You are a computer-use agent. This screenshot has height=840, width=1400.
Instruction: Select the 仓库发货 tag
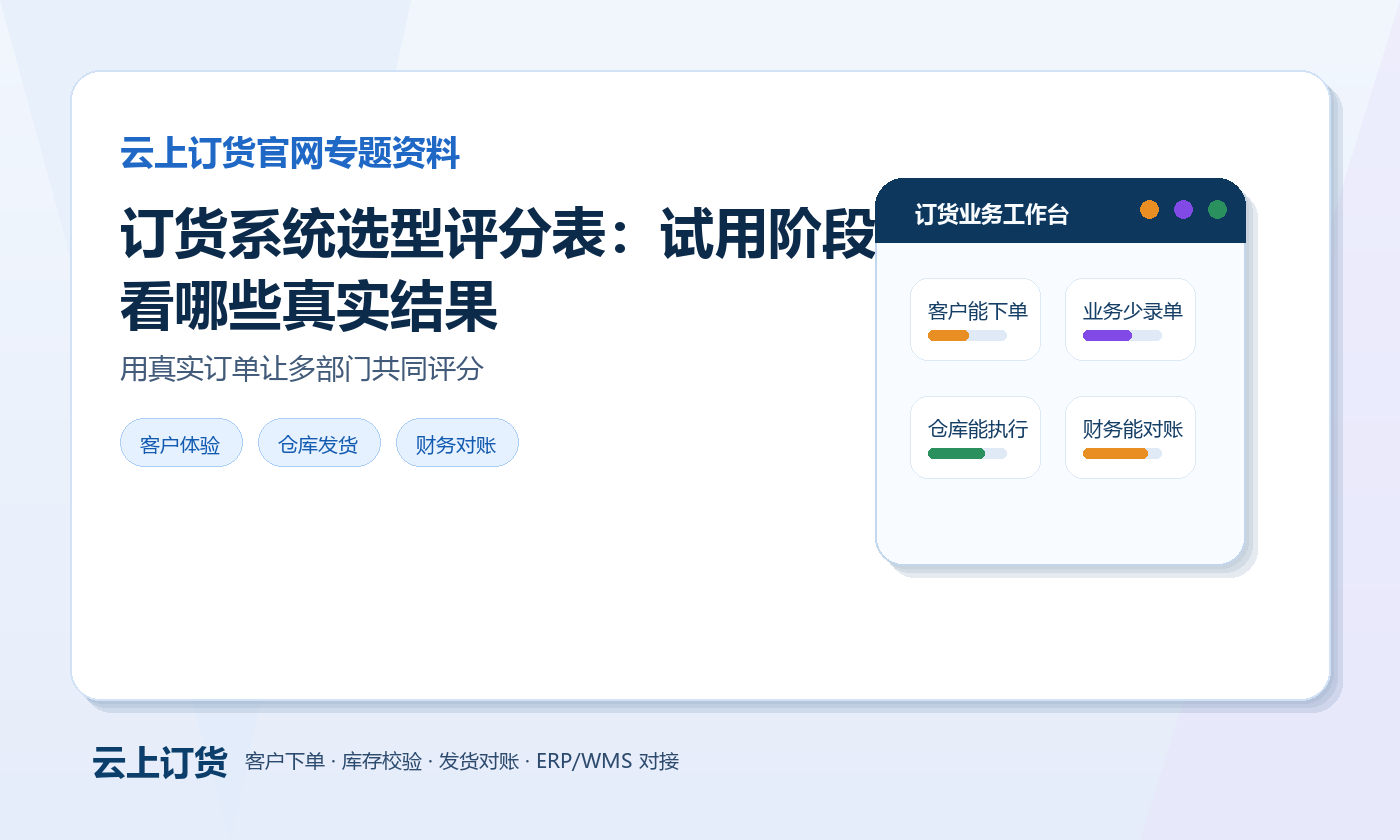tap(319, 443)
